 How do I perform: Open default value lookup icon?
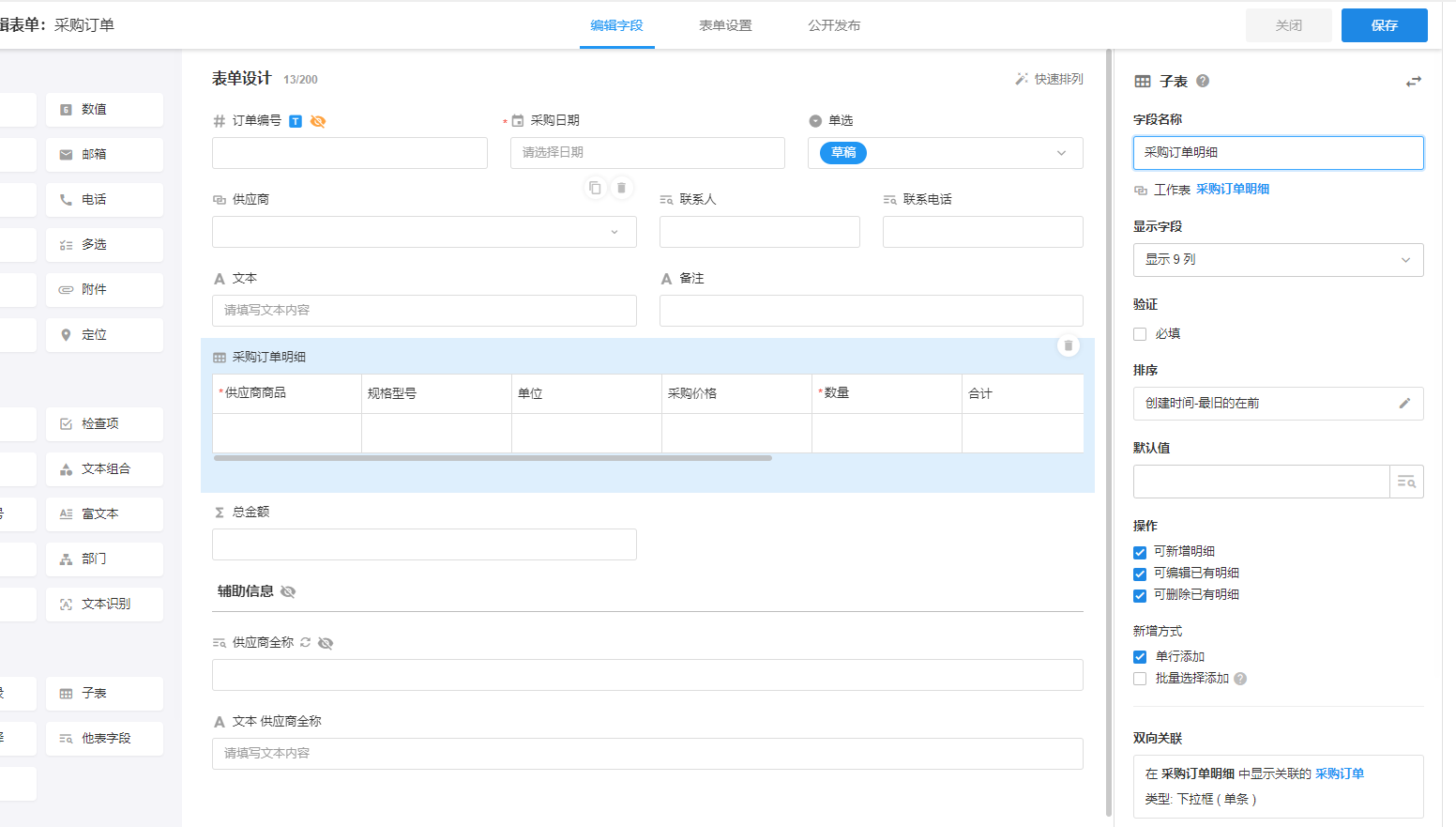click(1406, 482)
